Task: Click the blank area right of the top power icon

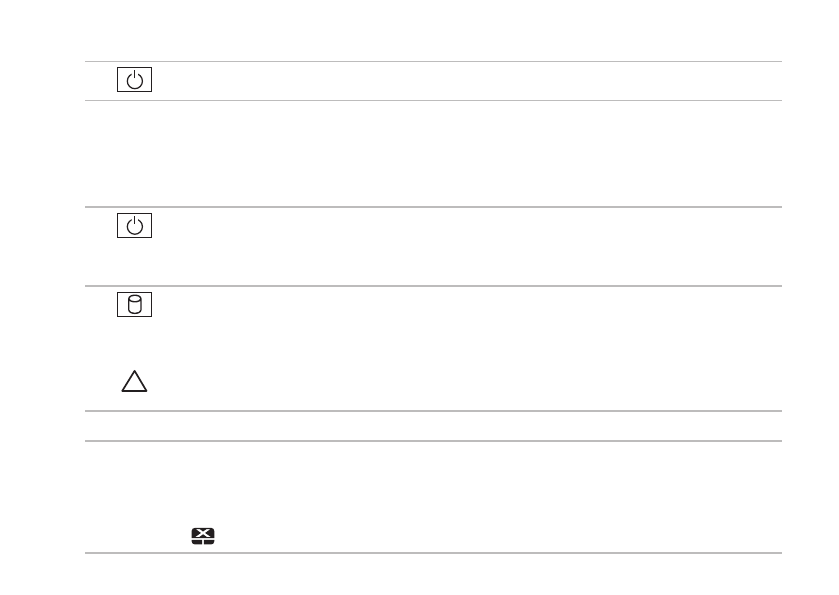Action: [x=460, y=81]
